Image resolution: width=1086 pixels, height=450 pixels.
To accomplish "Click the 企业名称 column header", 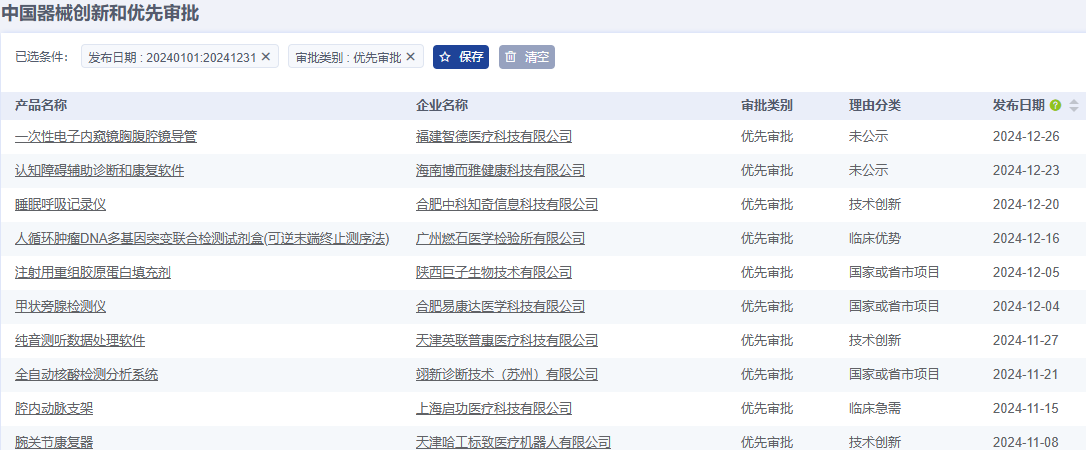I will click(442, 106).
